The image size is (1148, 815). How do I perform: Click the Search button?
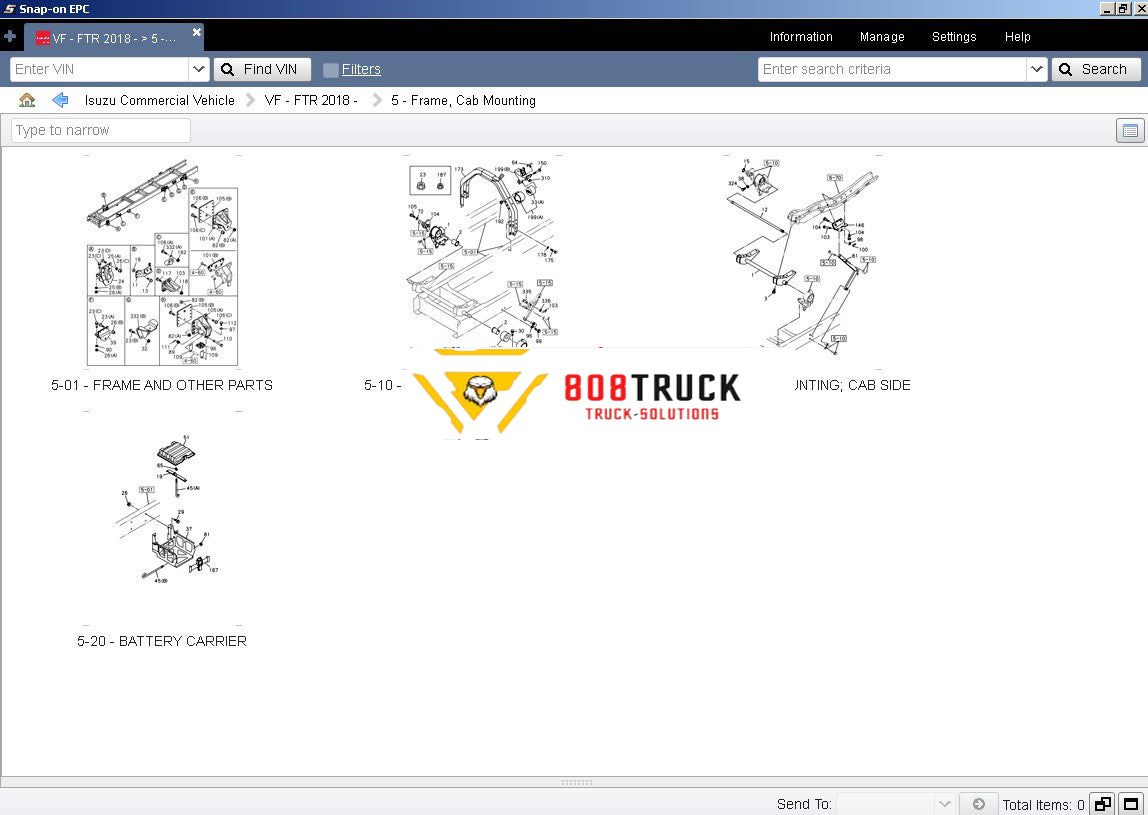point(1096,69)
